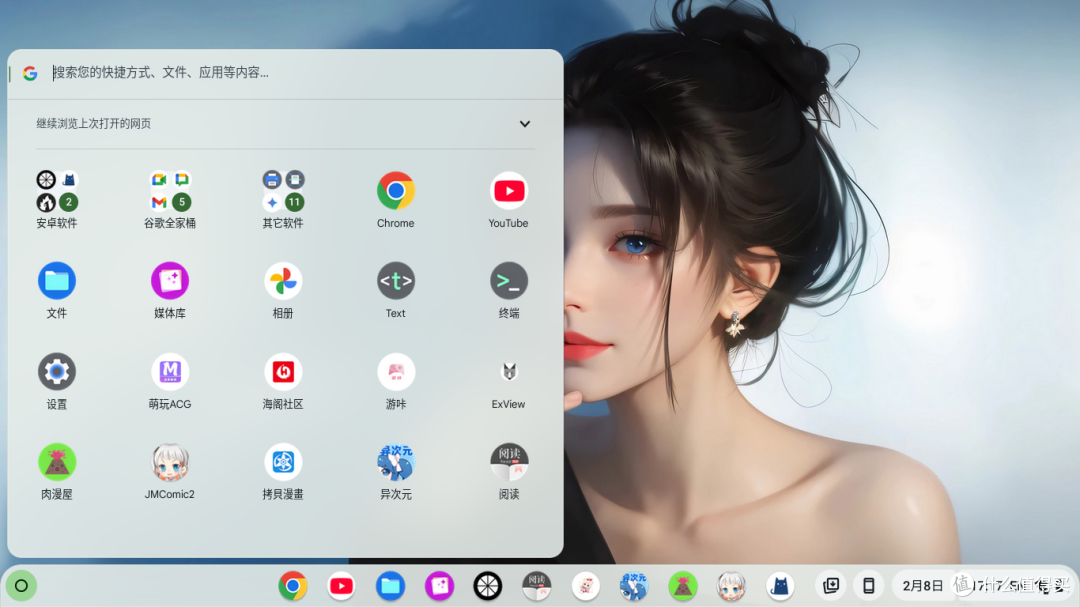This screenshot has width=1080, height=607.
Task: Open the black wheel app on shelf
Action: tap(488, 586)
